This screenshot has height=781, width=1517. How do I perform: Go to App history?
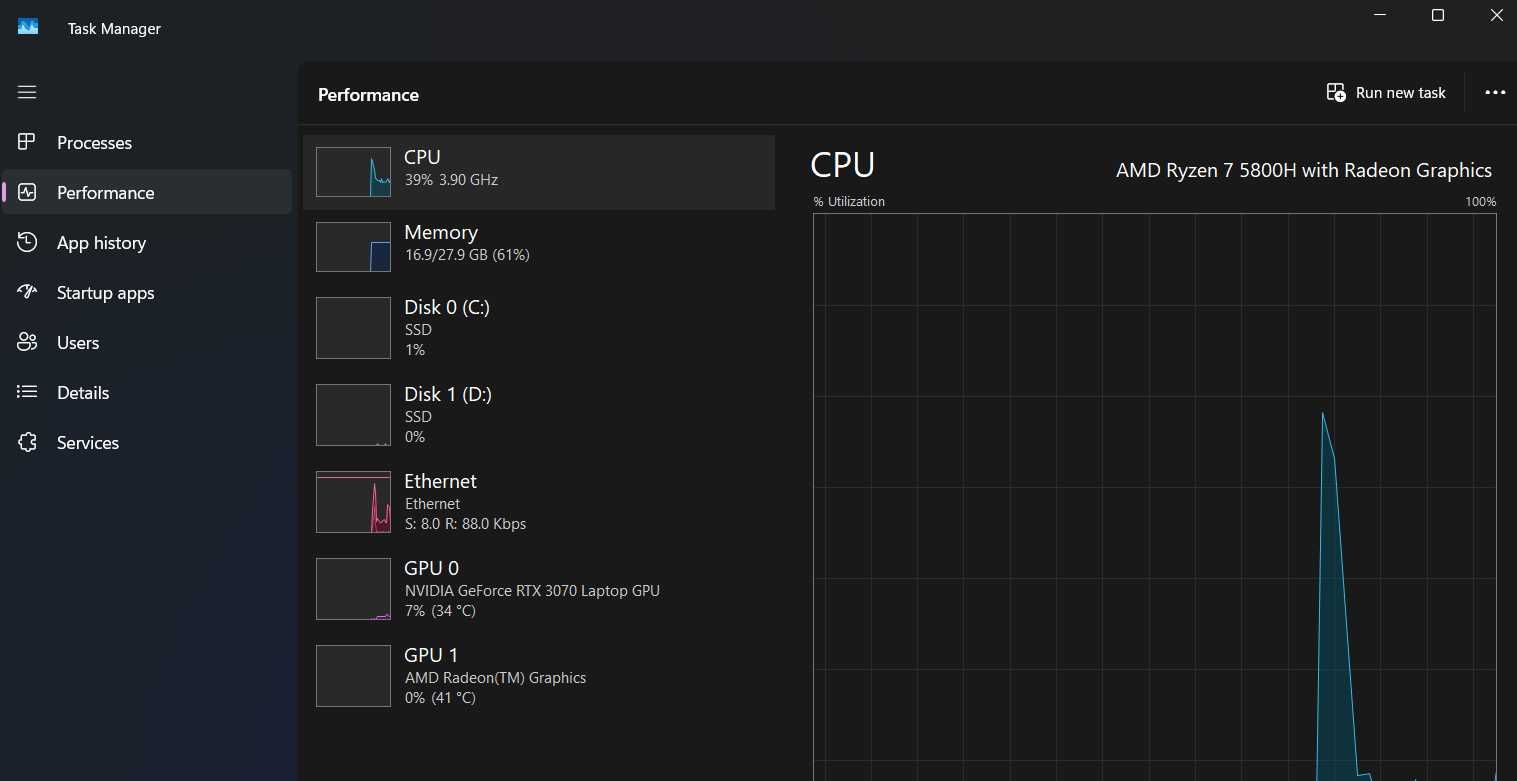[147, 242]
